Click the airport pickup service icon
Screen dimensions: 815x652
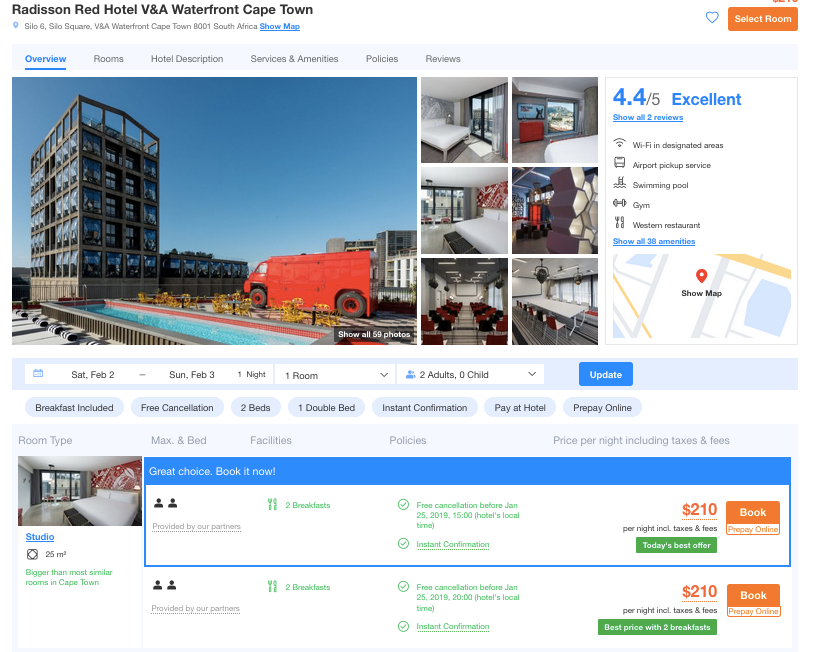619,165
